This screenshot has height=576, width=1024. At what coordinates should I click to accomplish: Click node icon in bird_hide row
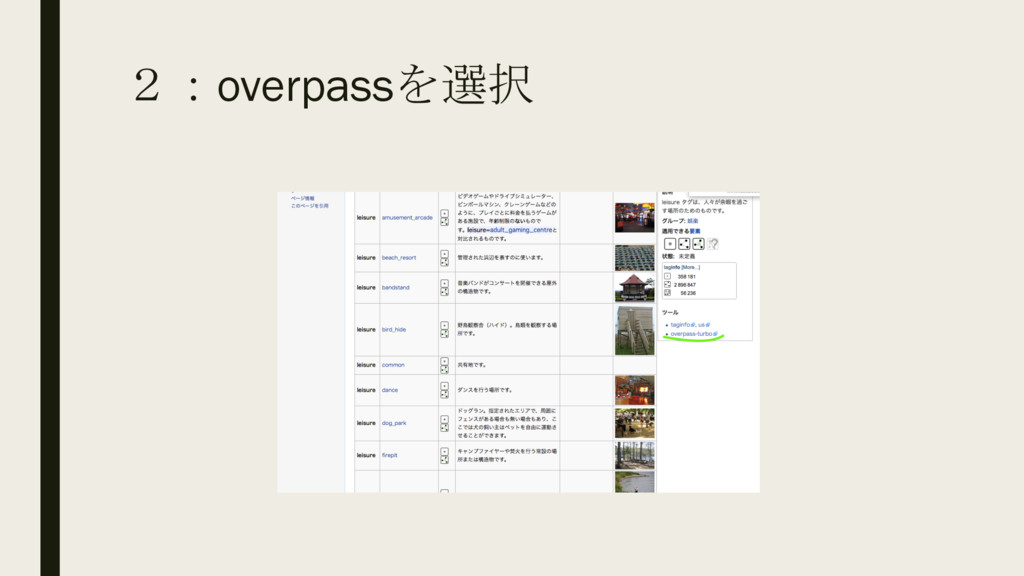tap(444, 325)
